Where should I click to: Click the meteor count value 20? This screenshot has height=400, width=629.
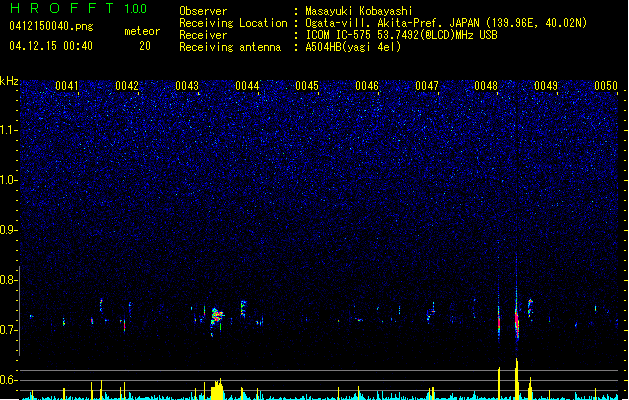(145, 46)
